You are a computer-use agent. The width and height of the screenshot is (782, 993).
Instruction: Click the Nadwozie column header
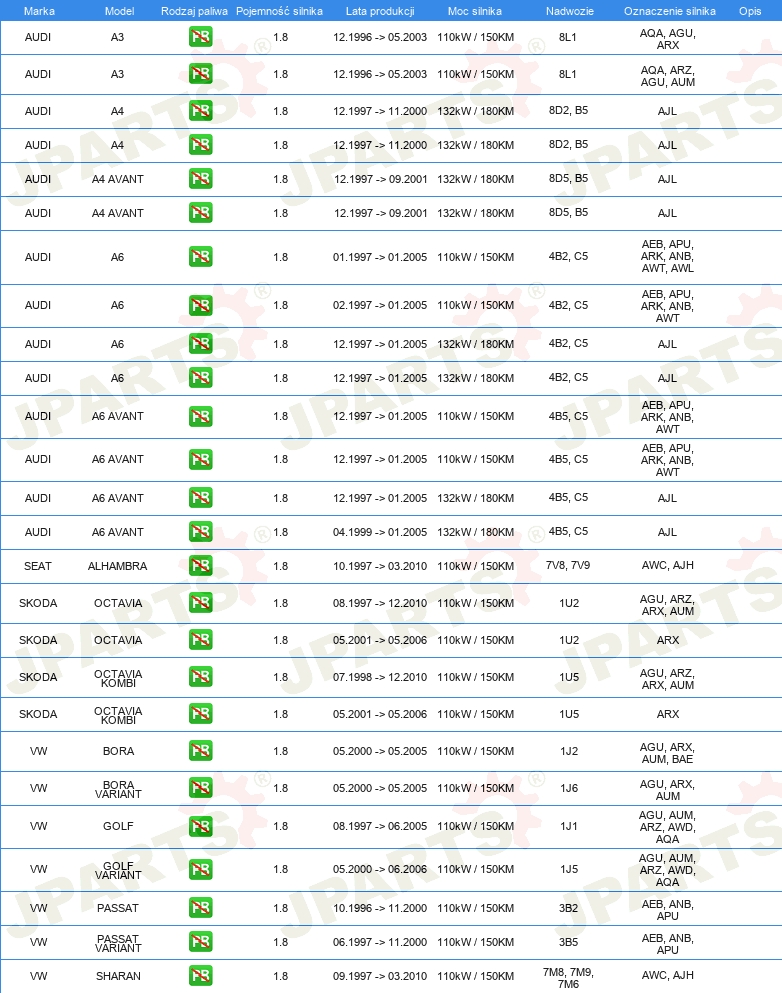pos(569,11)
